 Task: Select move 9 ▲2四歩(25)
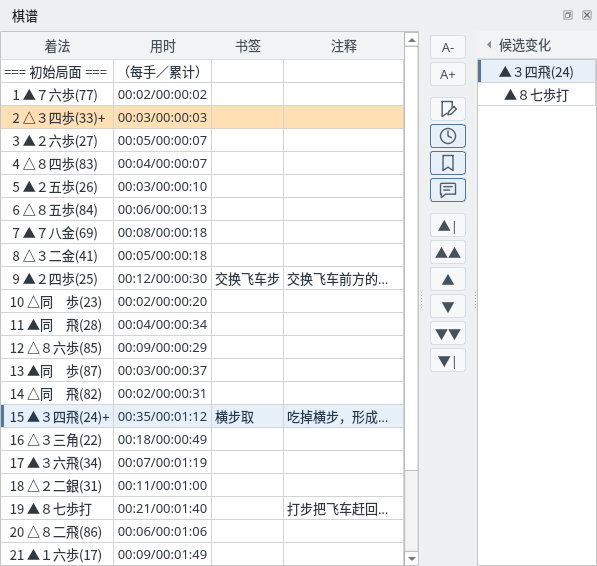(x=202, y=279)
